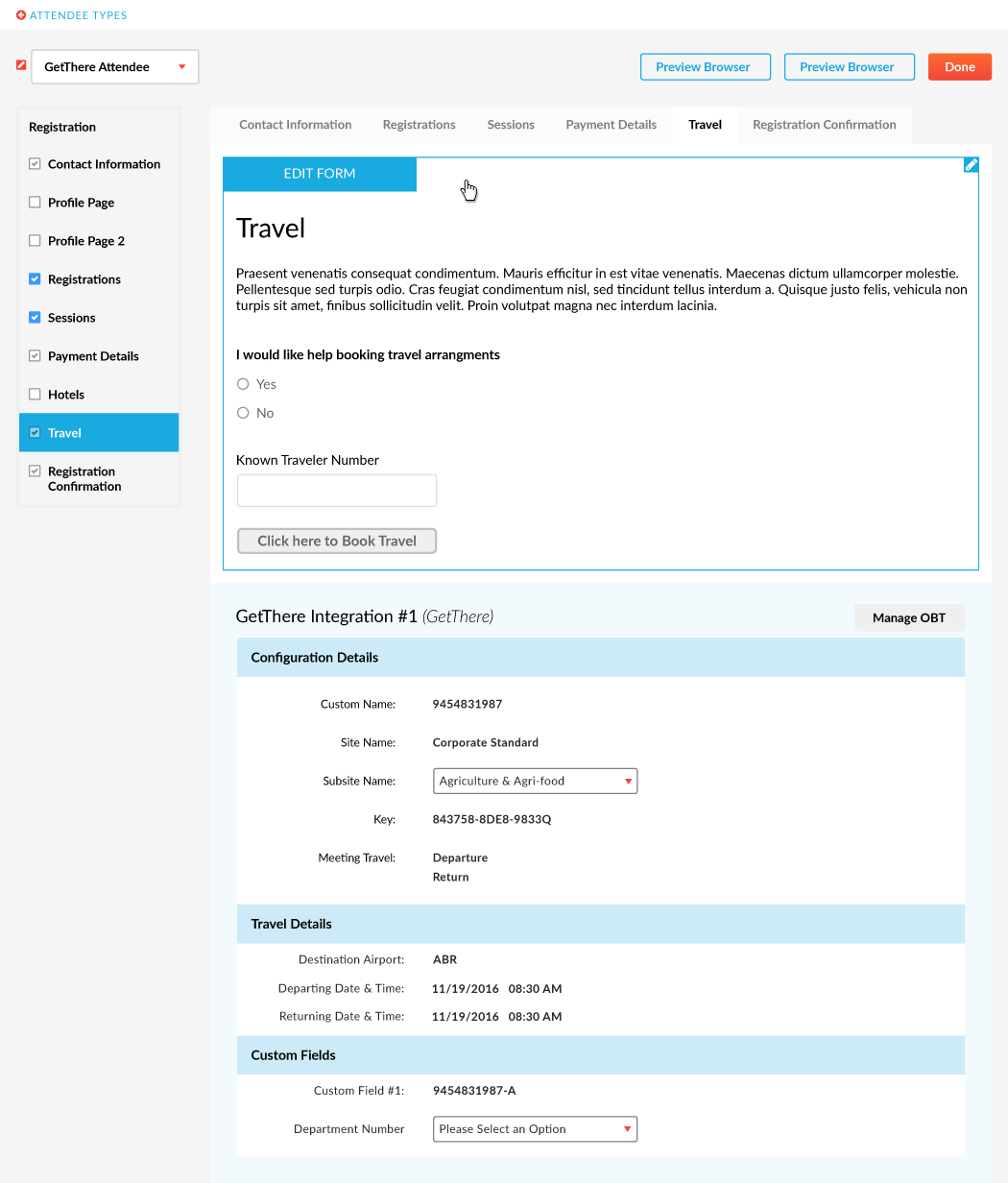Click the Attendee Types back link
Screen dimensions: 1008x1183
(x=78, y=15)
